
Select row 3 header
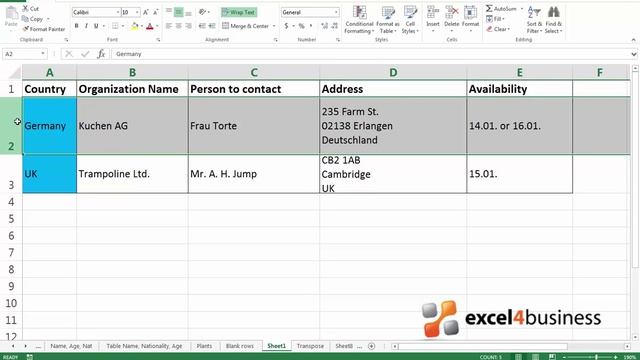click(x=11, y=174)
